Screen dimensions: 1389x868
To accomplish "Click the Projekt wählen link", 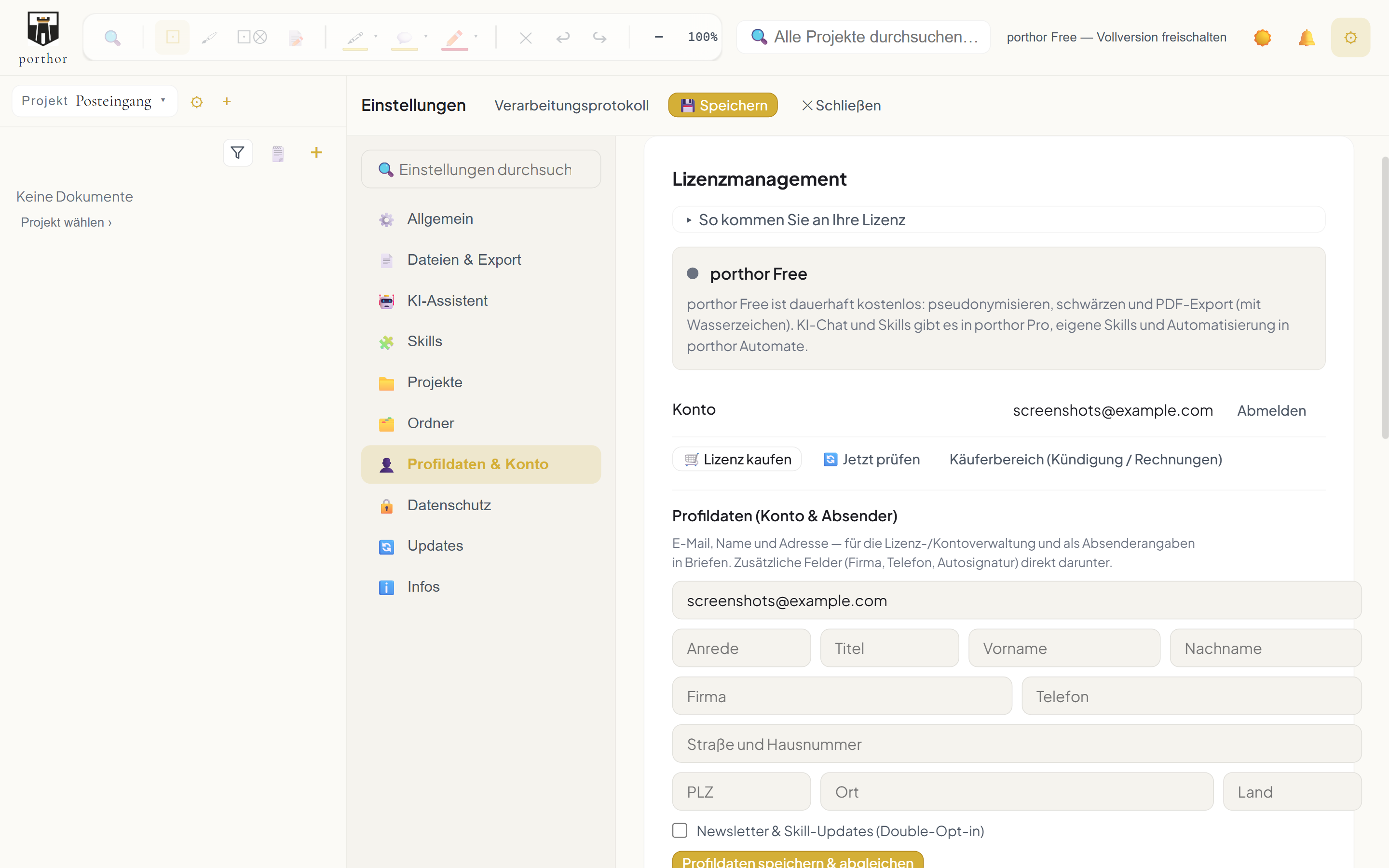I will 66,223.
